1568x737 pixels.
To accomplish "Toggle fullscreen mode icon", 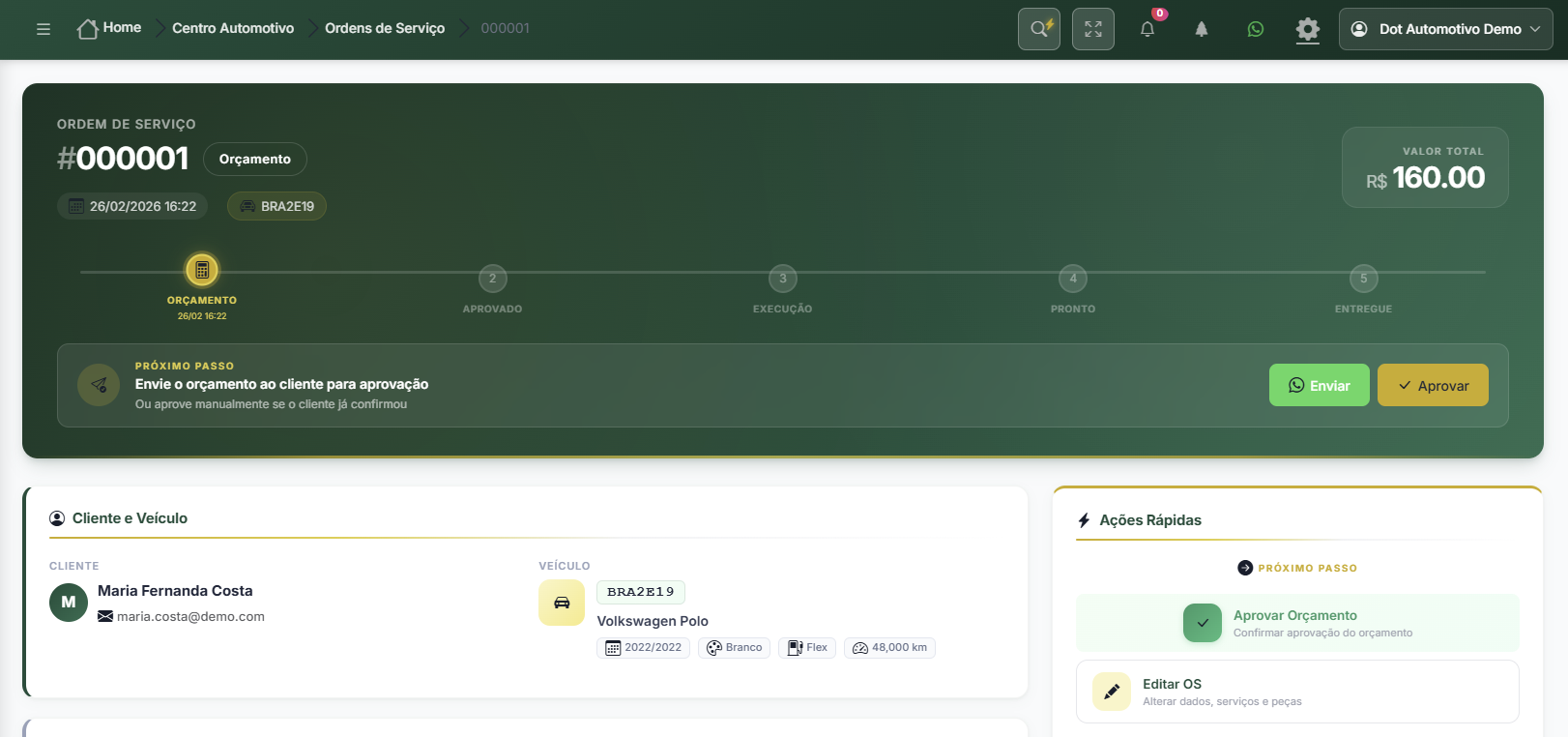I will click(1093, 29).
